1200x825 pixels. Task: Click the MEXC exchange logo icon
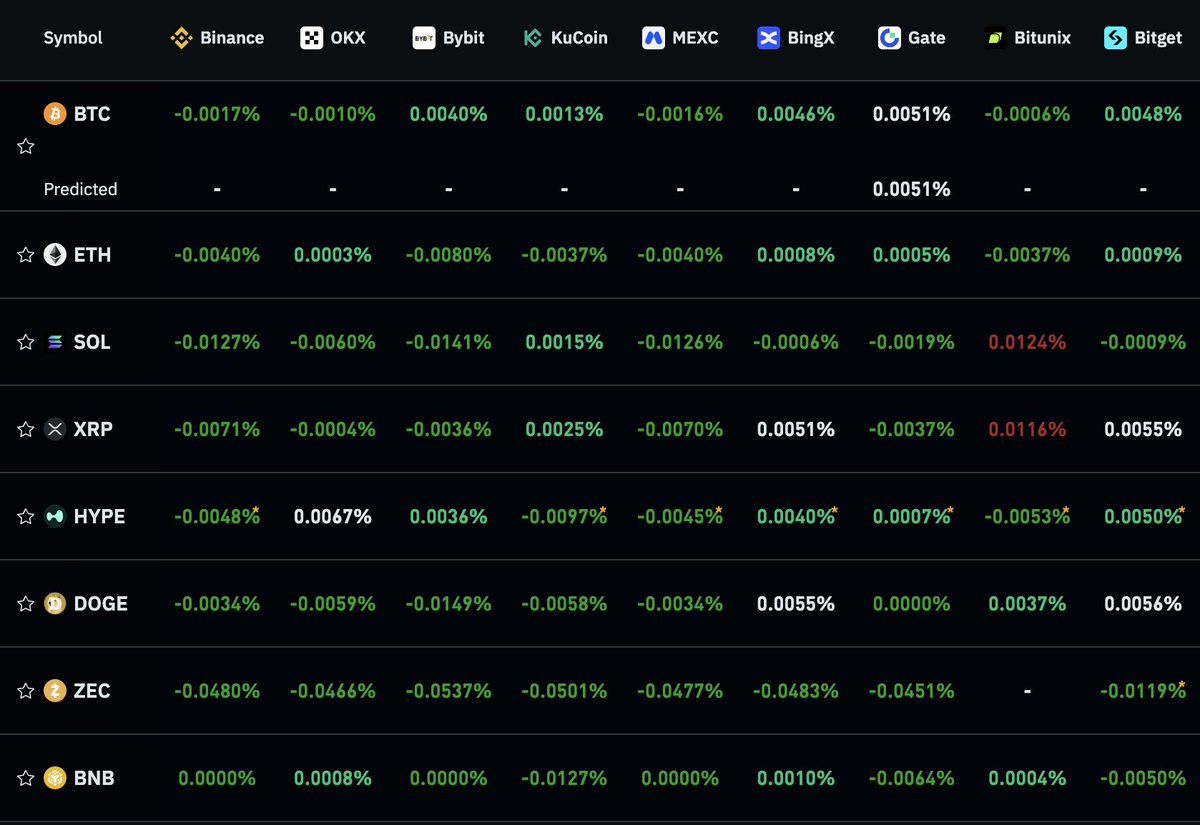pos(653,38)
